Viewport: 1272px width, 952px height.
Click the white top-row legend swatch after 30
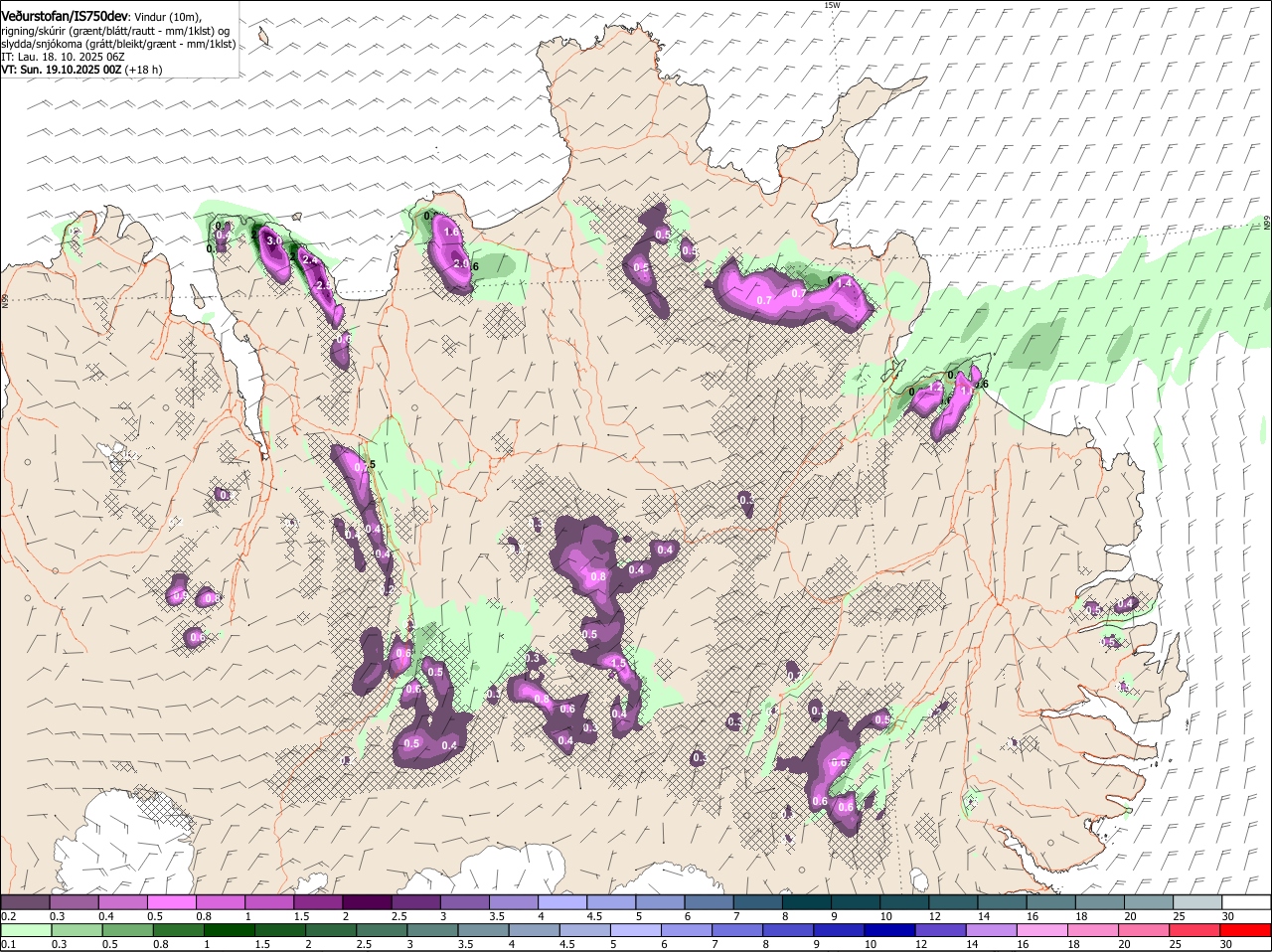click(x=1246, y=902)
